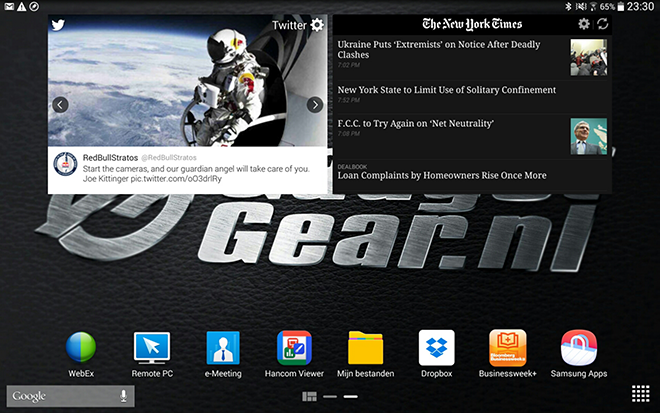Image resolution: width=660 pixels, height=413 pixels.
Task: Tap the @RedBullStratos handle text
Action: (169, 157)
